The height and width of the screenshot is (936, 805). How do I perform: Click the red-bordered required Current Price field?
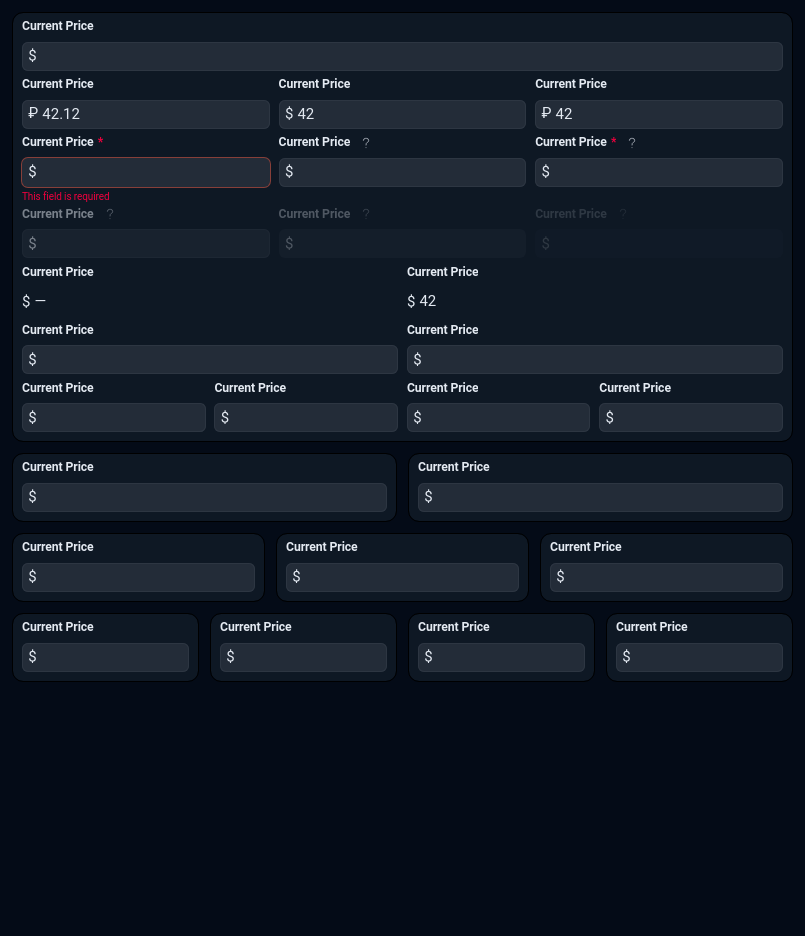coord(146,172)
